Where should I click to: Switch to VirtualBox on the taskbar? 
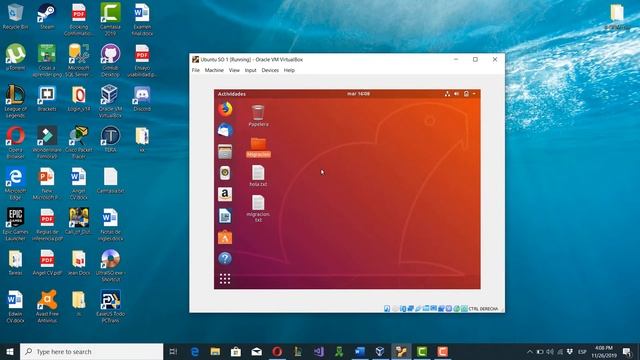(380, 351)
